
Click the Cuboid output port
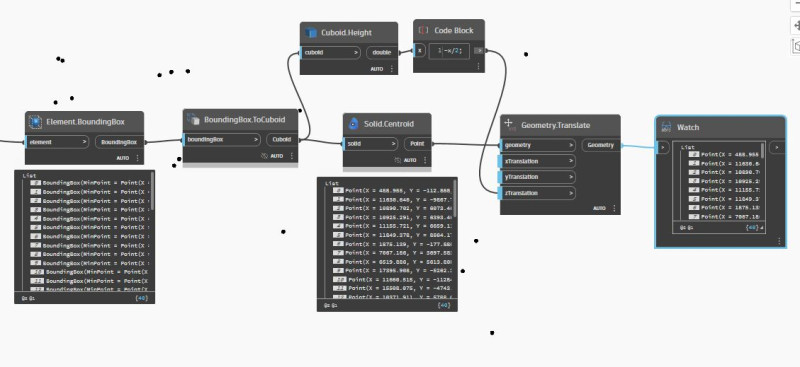(282, 139)
